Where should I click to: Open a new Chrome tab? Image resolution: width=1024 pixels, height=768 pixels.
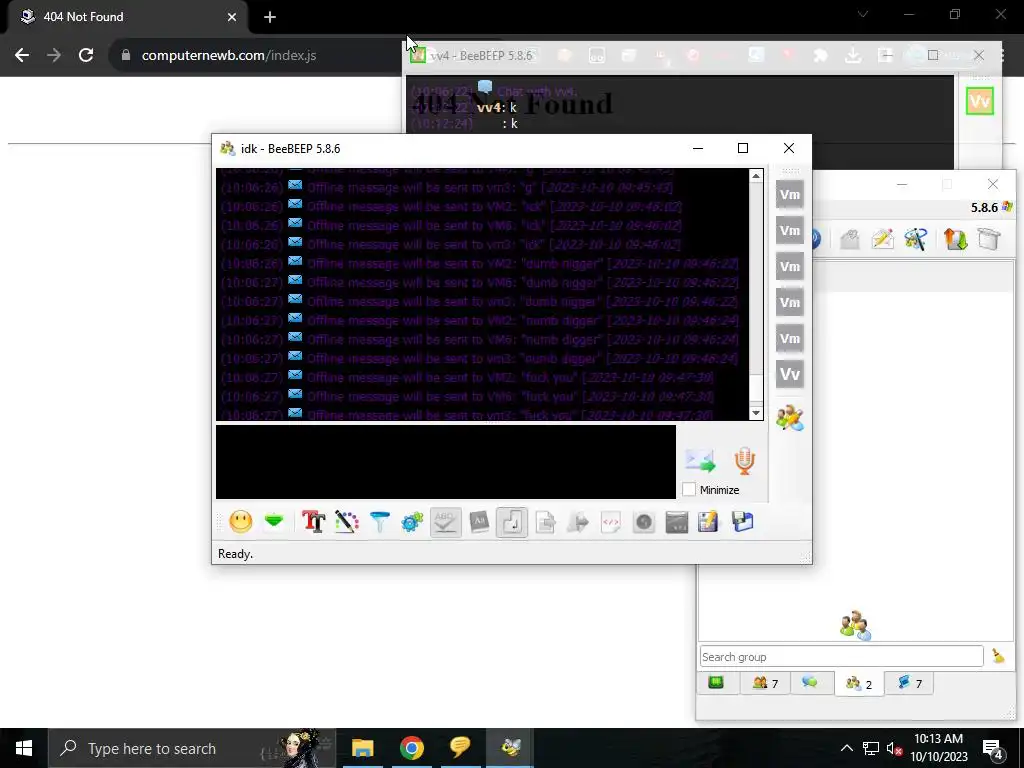tap(270, 17)
